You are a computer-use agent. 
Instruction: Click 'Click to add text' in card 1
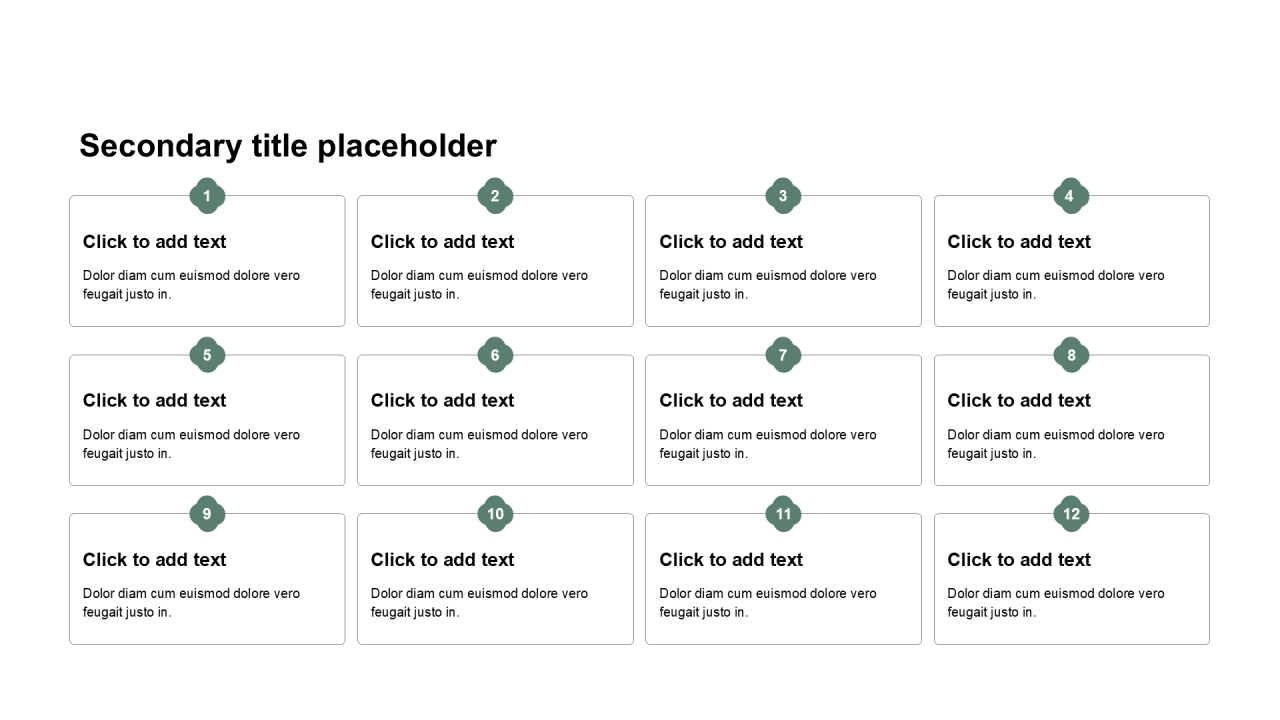click(x=155, y=242)
